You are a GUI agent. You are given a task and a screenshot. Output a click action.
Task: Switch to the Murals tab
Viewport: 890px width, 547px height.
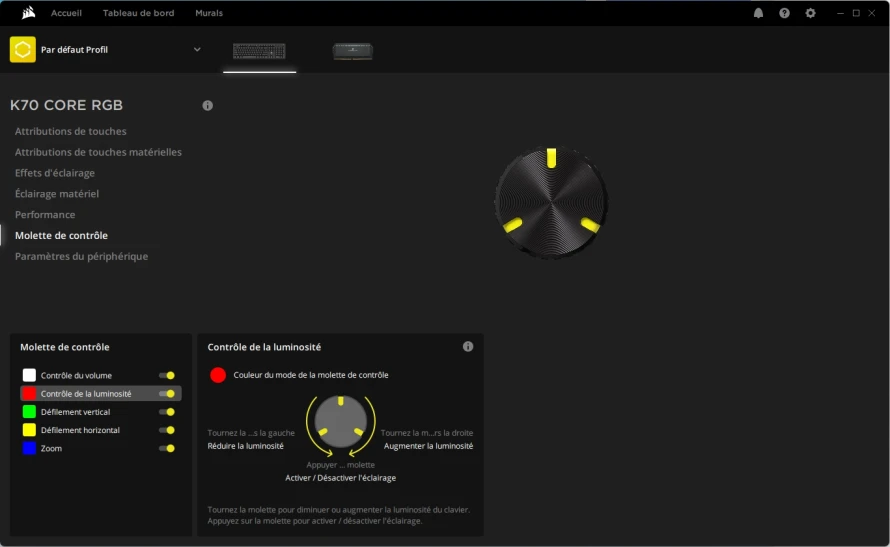tap(209, 13)
